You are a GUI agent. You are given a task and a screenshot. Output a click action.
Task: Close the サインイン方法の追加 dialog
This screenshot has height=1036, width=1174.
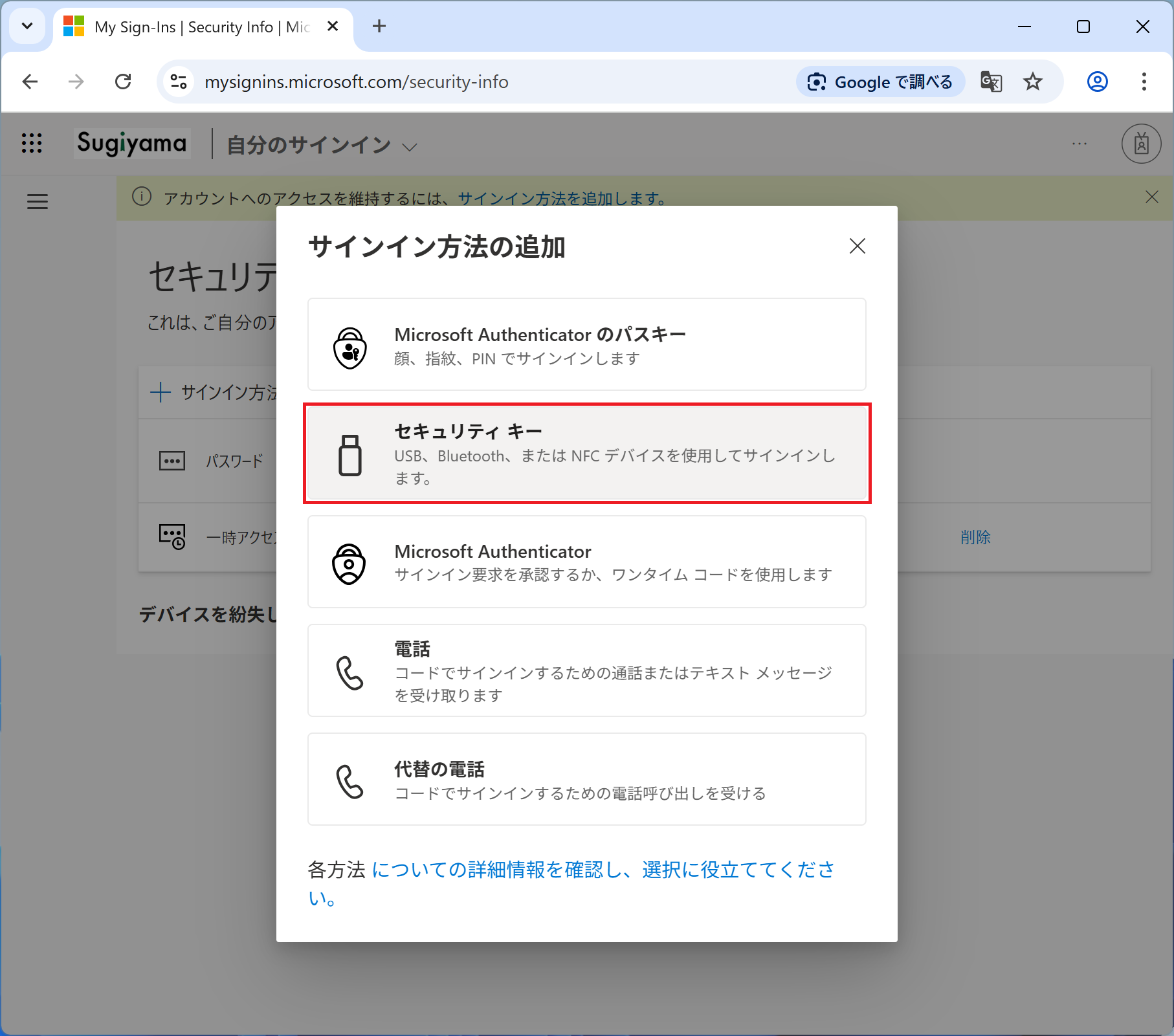coord(857,246)
